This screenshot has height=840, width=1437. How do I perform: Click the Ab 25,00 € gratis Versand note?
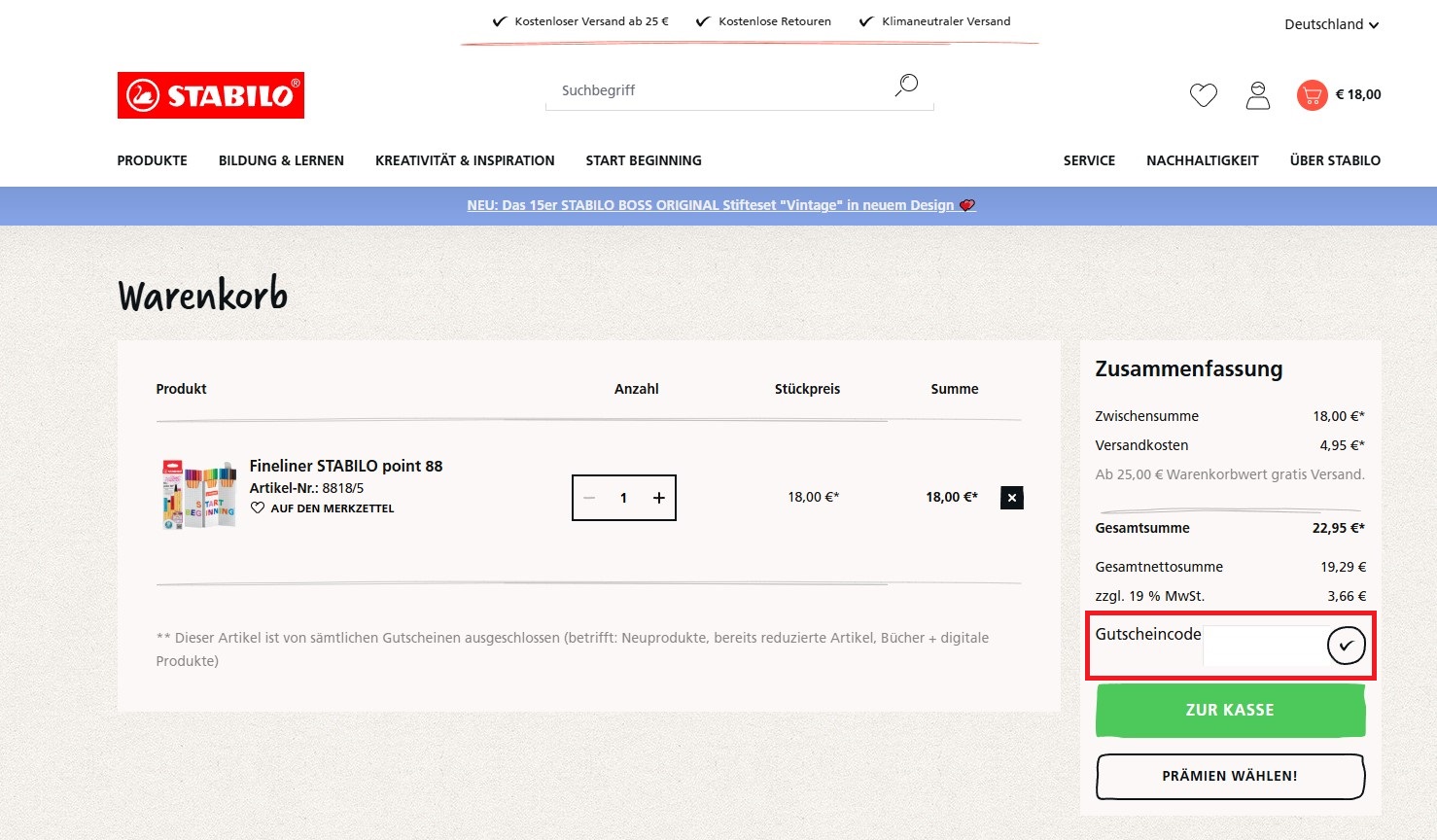point(1230,474)
